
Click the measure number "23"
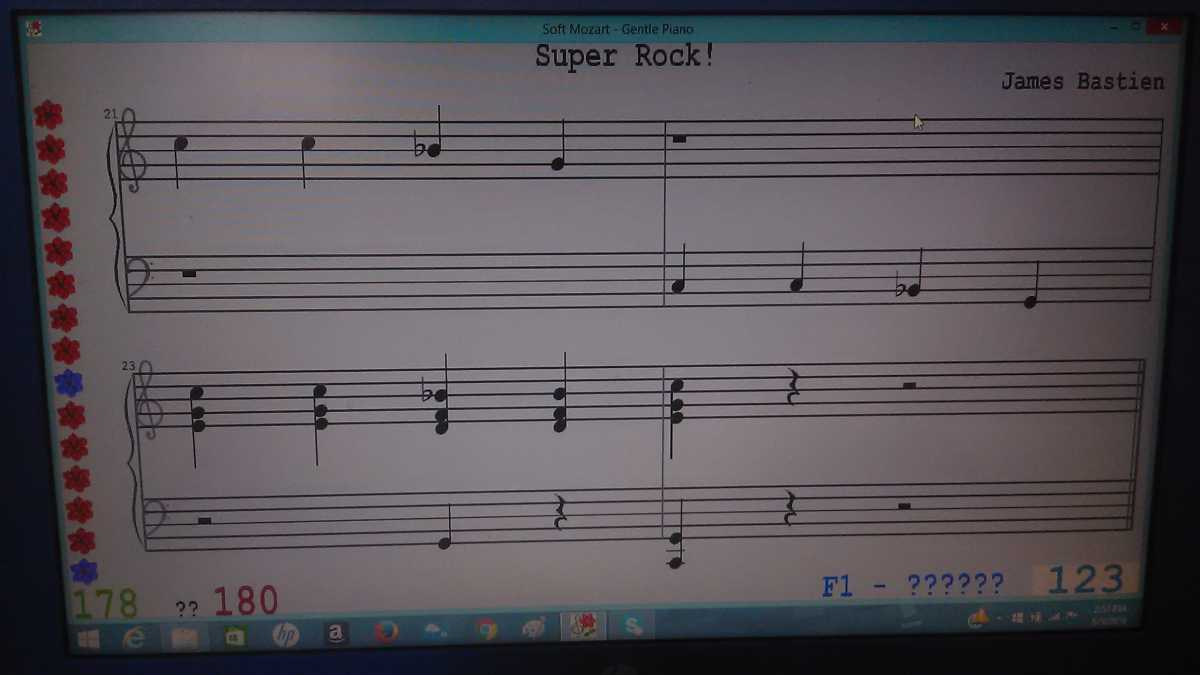tap(128, 366)
